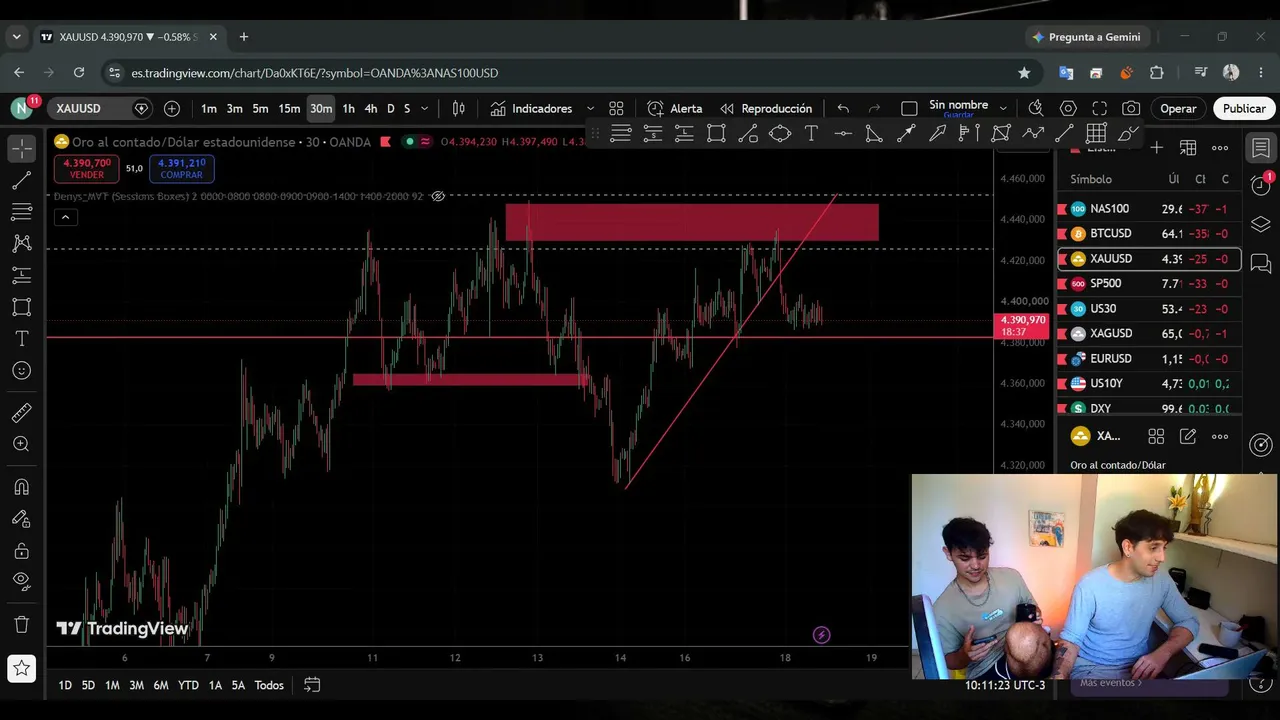The width and height of the screenshot is (1280, 720).
Task: Select the ruler measure tool
Action: 21,413
